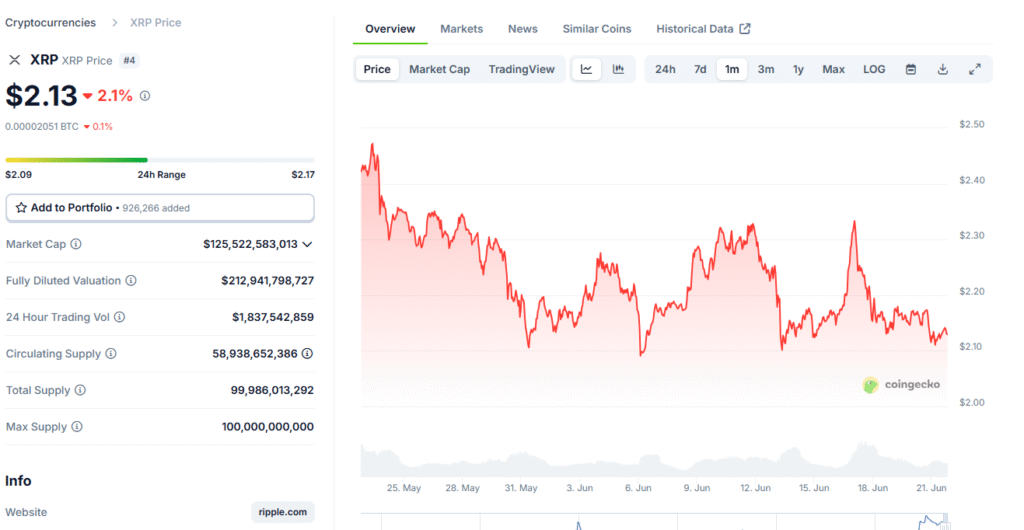Click the breadcrumb chevron separator after Cryptocurrencies
This screenshot has width=1024, height=530.
(115, 23)
